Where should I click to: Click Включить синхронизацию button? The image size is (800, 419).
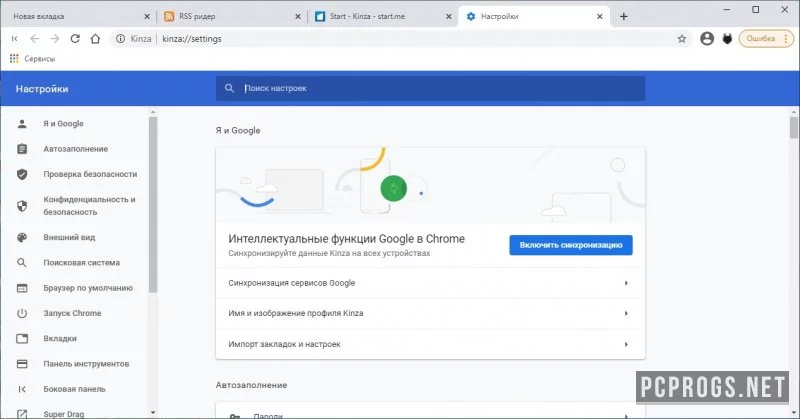pos(571,245)
